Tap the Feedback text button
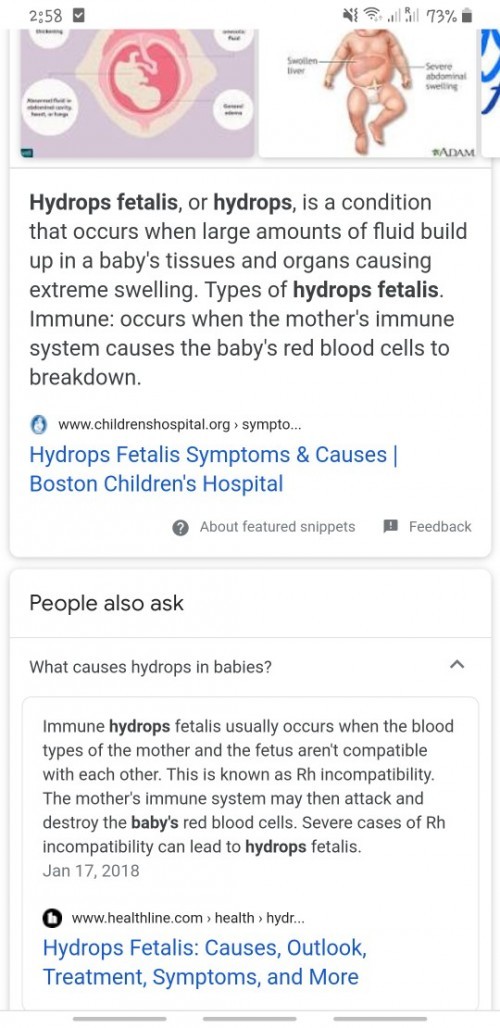This screenshot has width=500, height=1028. tap(440, 526)
